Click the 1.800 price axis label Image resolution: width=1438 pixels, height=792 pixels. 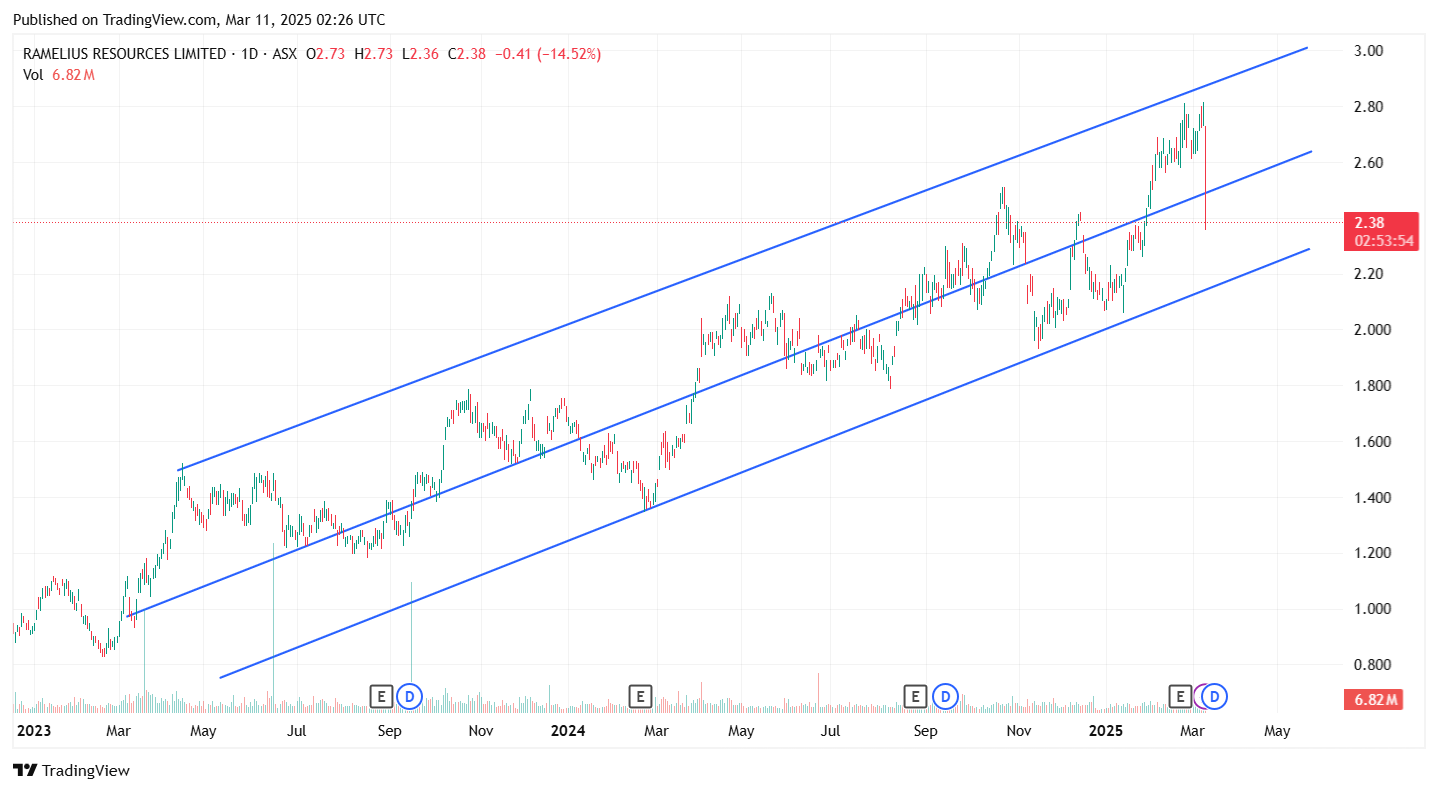[x=1372, y=386]
